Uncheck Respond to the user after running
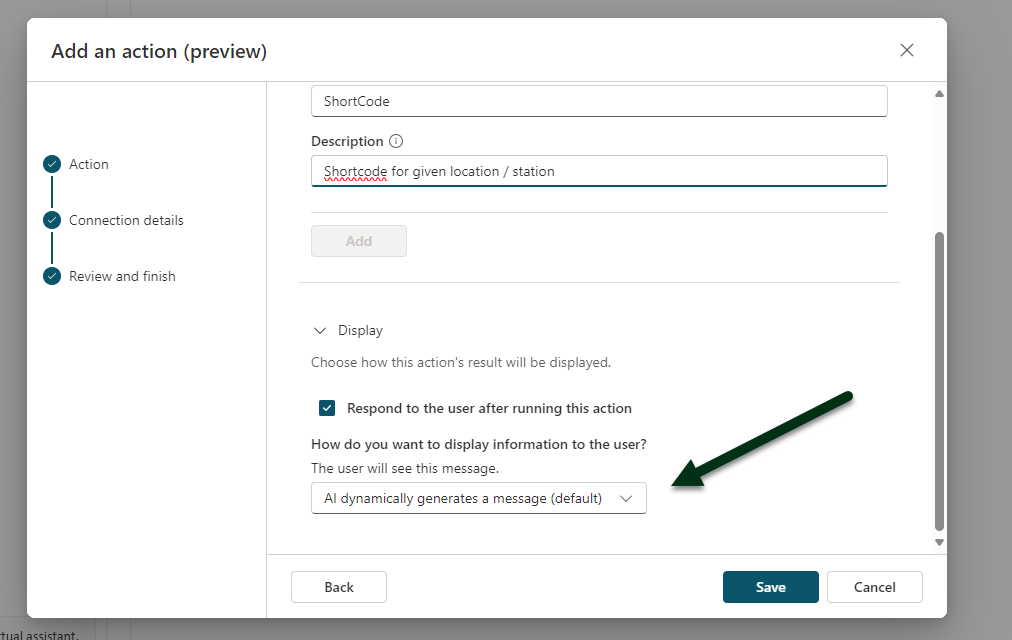Screen dimensions: 1012x640 coord(327,408)
